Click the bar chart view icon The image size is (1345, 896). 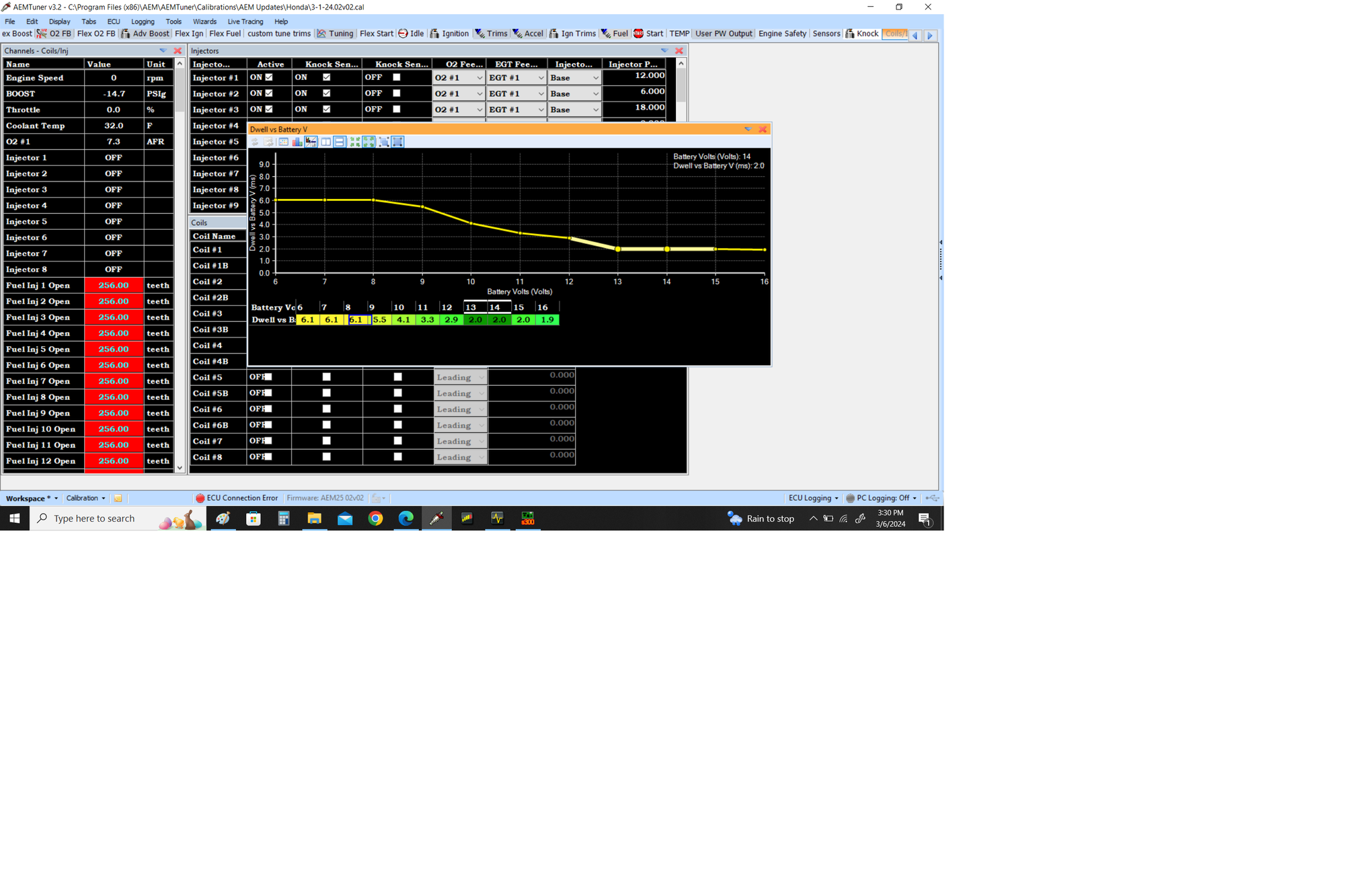click(x=297, y=142)
